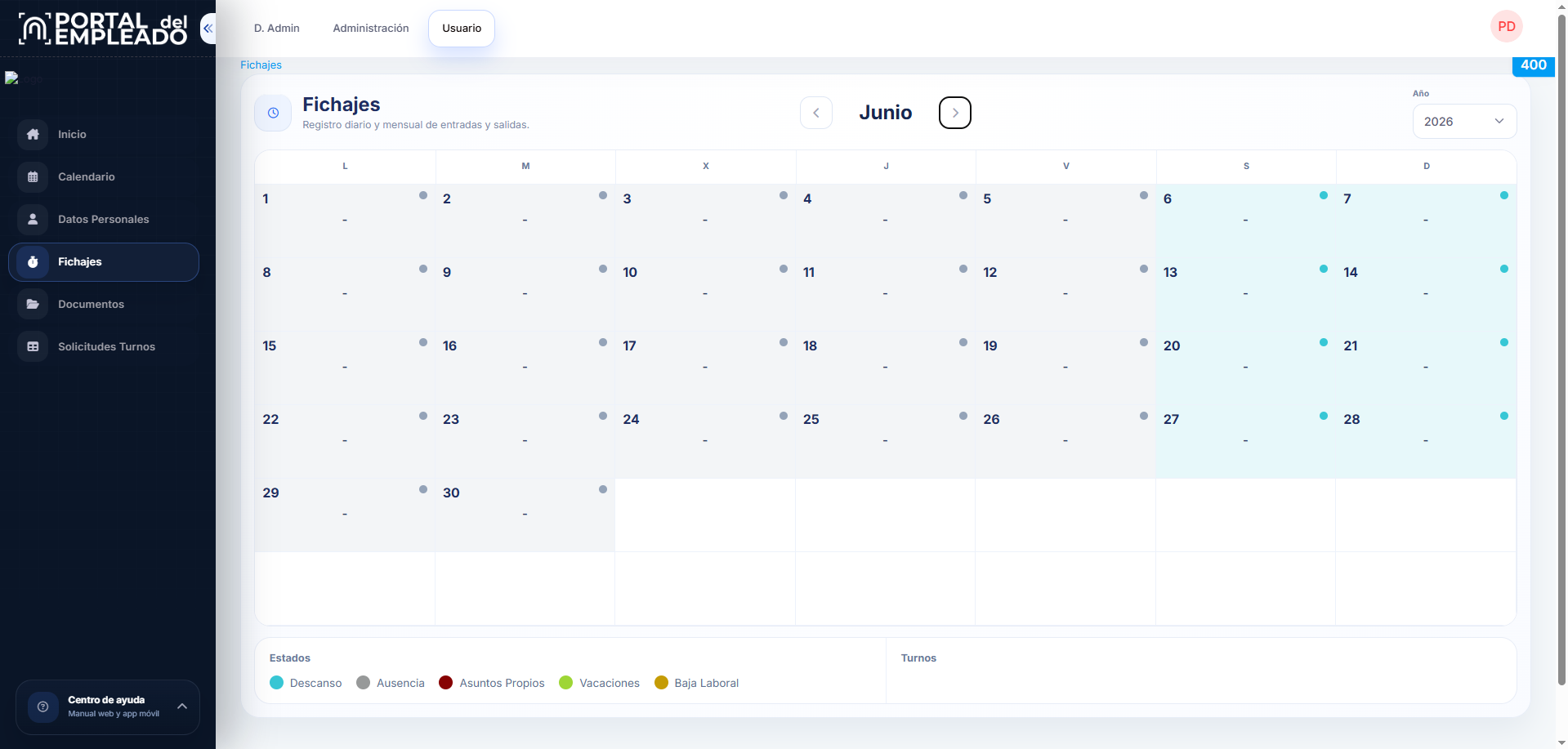Open Calendario via its sidebar icon
Viewport: 1568px width, 749px height.
point(33,176)
